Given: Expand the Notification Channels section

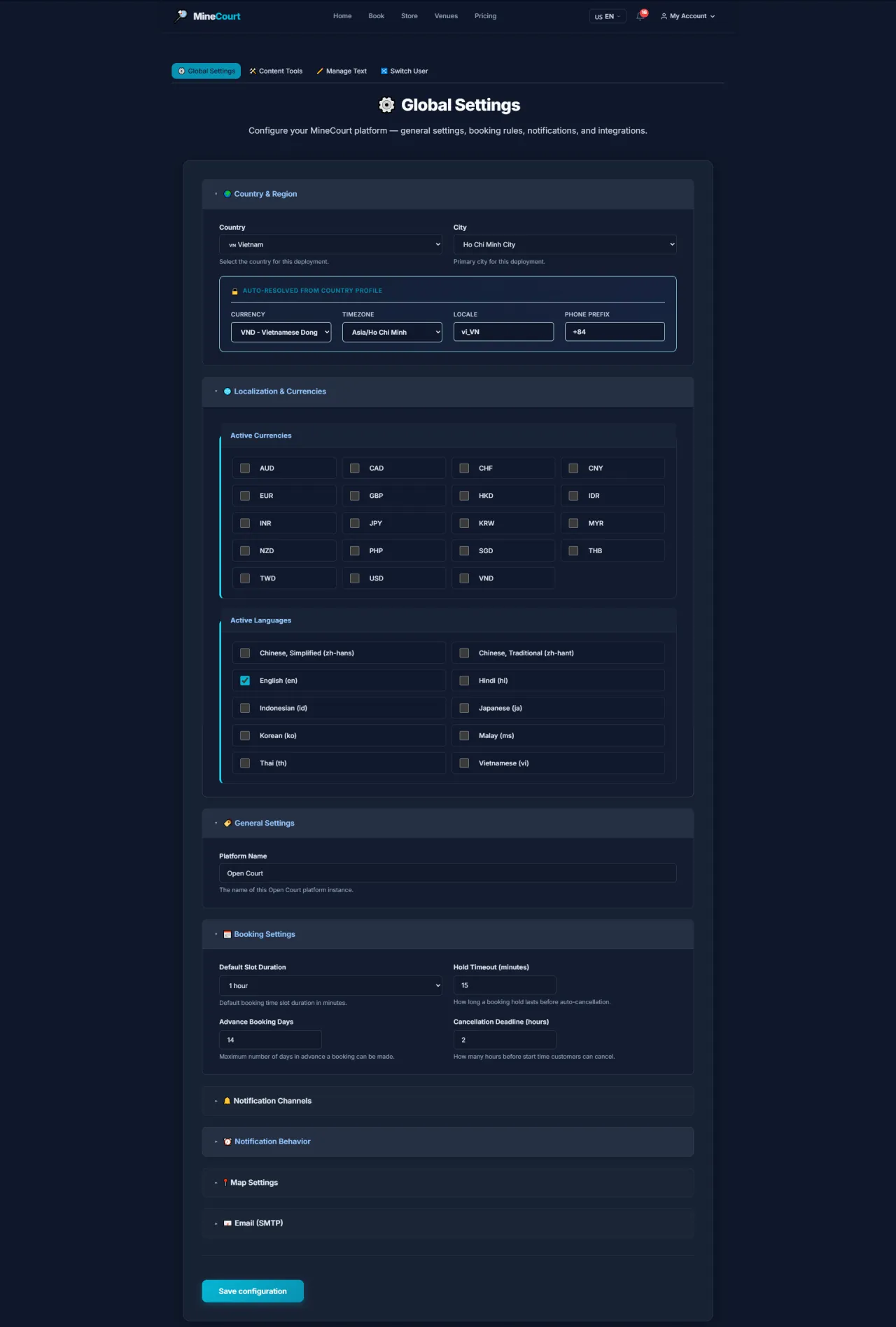Looking at the screenshot, I should pos(448,1101).
